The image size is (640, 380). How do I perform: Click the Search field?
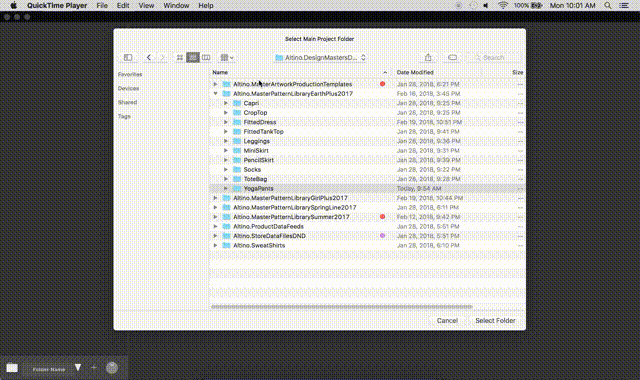pos(495,58)
